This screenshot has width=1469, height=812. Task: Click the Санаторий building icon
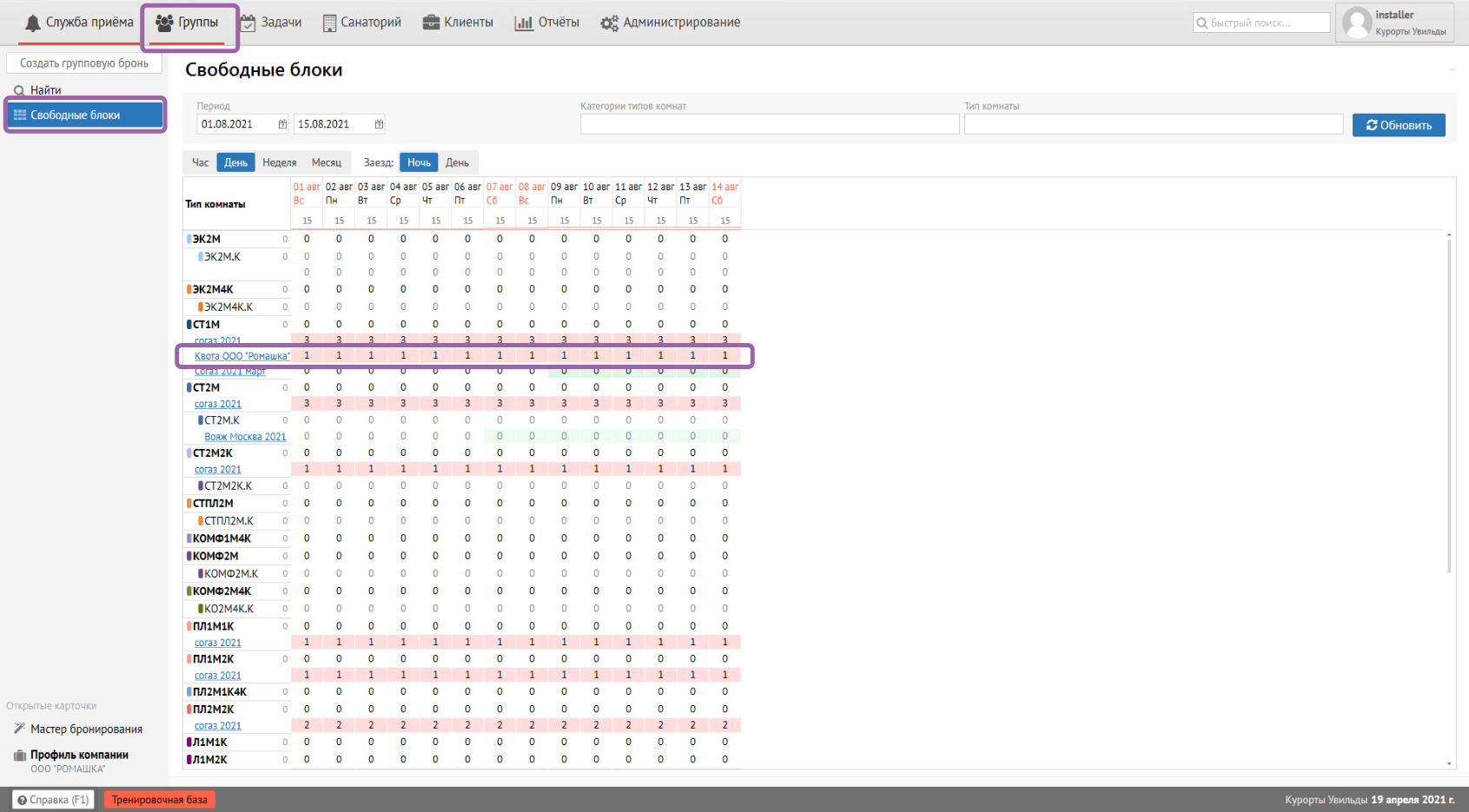329,23
